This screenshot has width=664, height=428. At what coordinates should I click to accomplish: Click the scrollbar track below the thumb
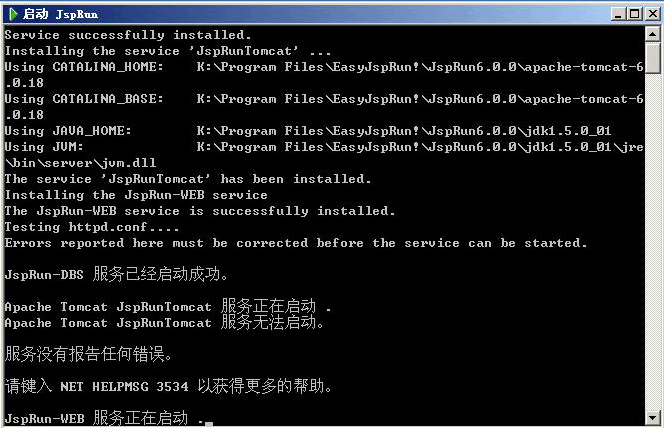pos(653,250)
